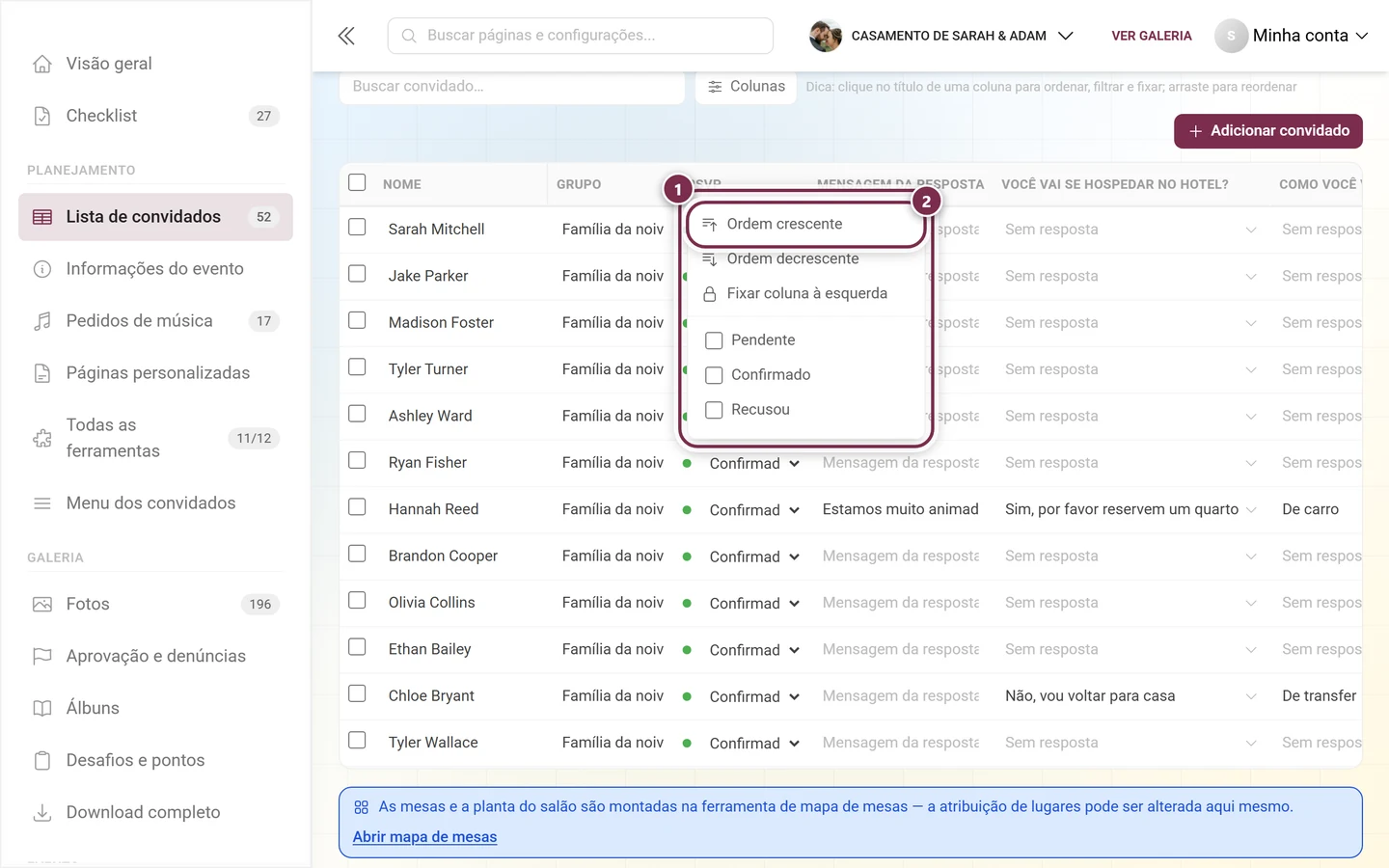Open Chloe Bryant's Confirmed status dropdown

754,697
